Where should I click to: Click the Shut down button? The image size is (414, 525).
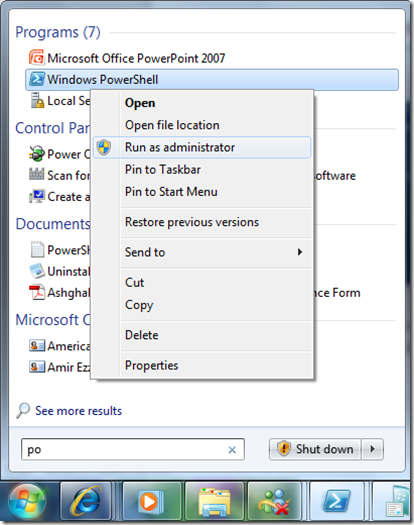click(x=315, y=449)
